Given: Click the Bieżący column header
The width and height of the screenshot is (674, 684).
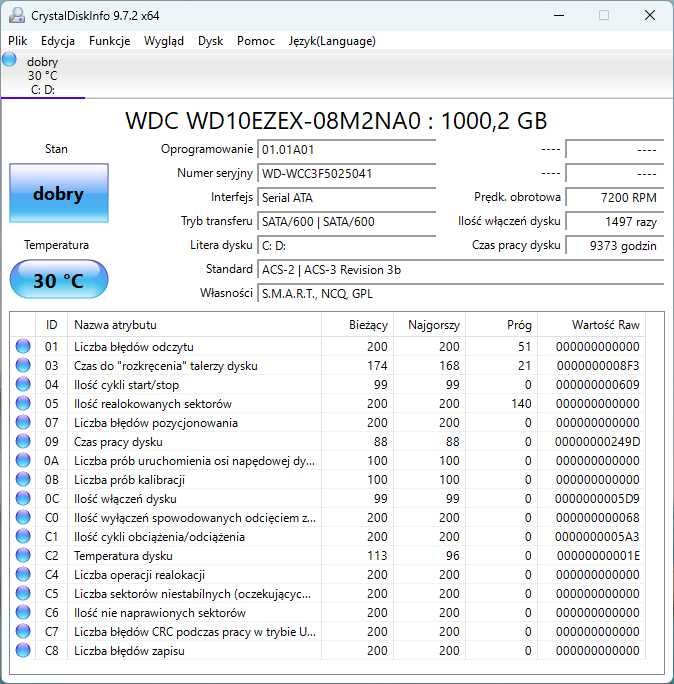Looking at the screenshot, I should [358, 325].
